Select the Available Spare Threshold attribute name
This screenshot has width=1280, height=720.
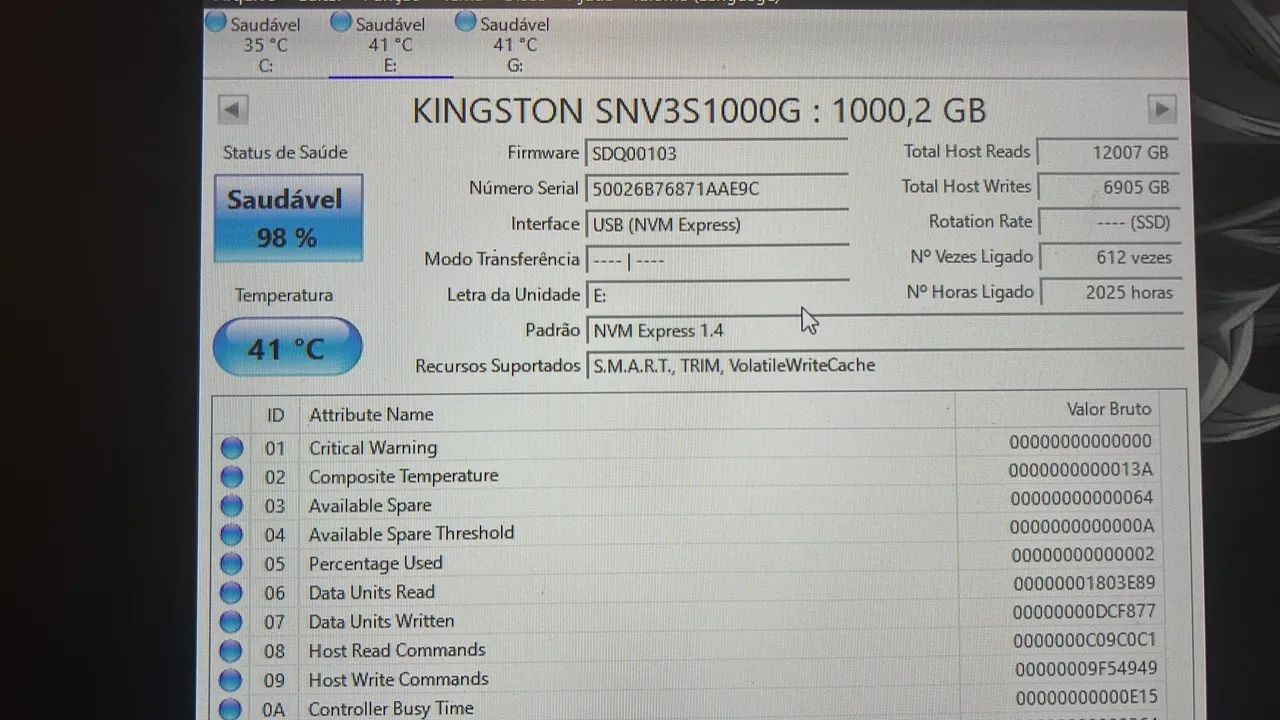pos(411,534)
